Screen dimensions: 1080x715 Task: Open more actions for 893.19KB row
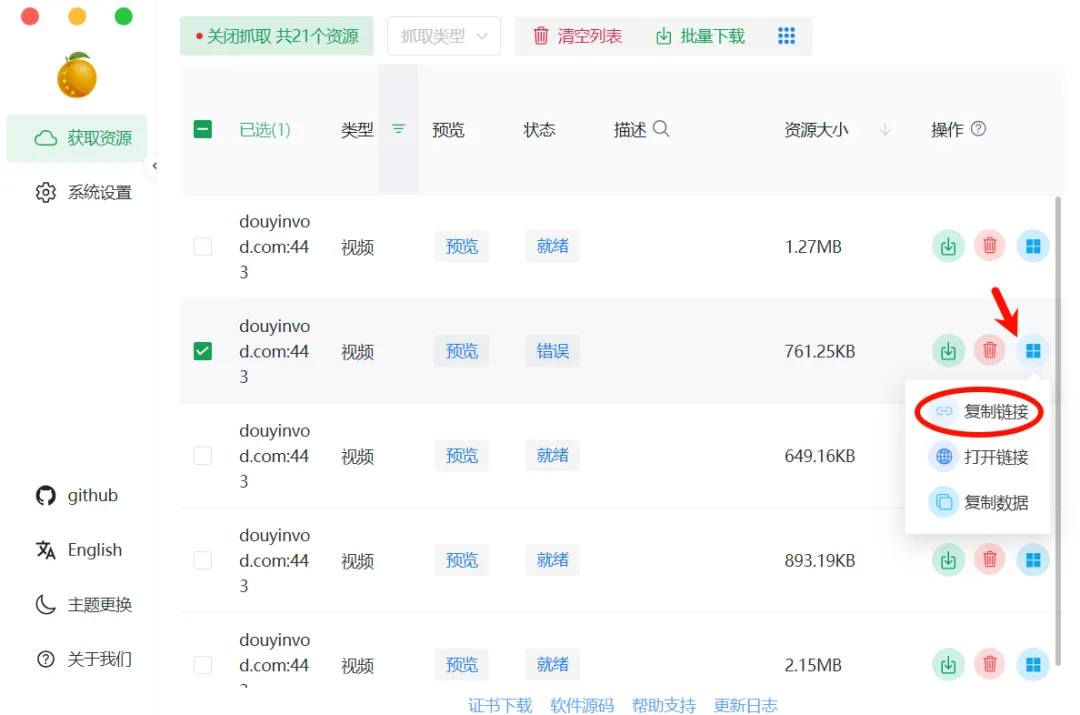point(1033,561)
